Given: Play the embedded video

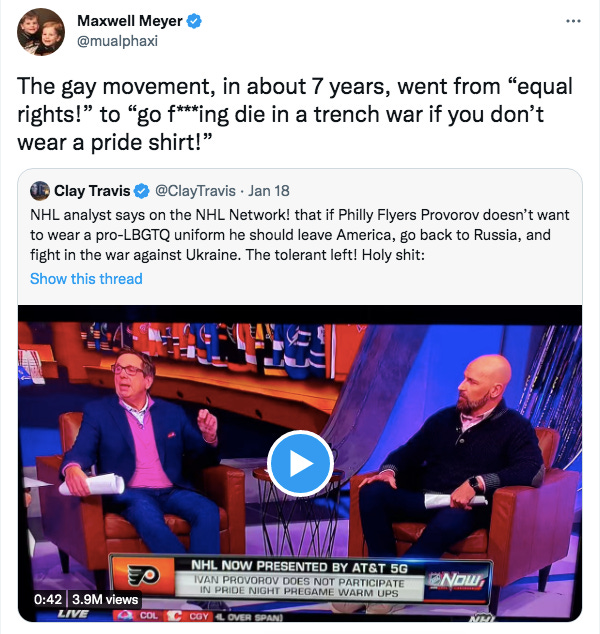Looking at the screenshot, I should pyautogui.click(x=300, y=463).
